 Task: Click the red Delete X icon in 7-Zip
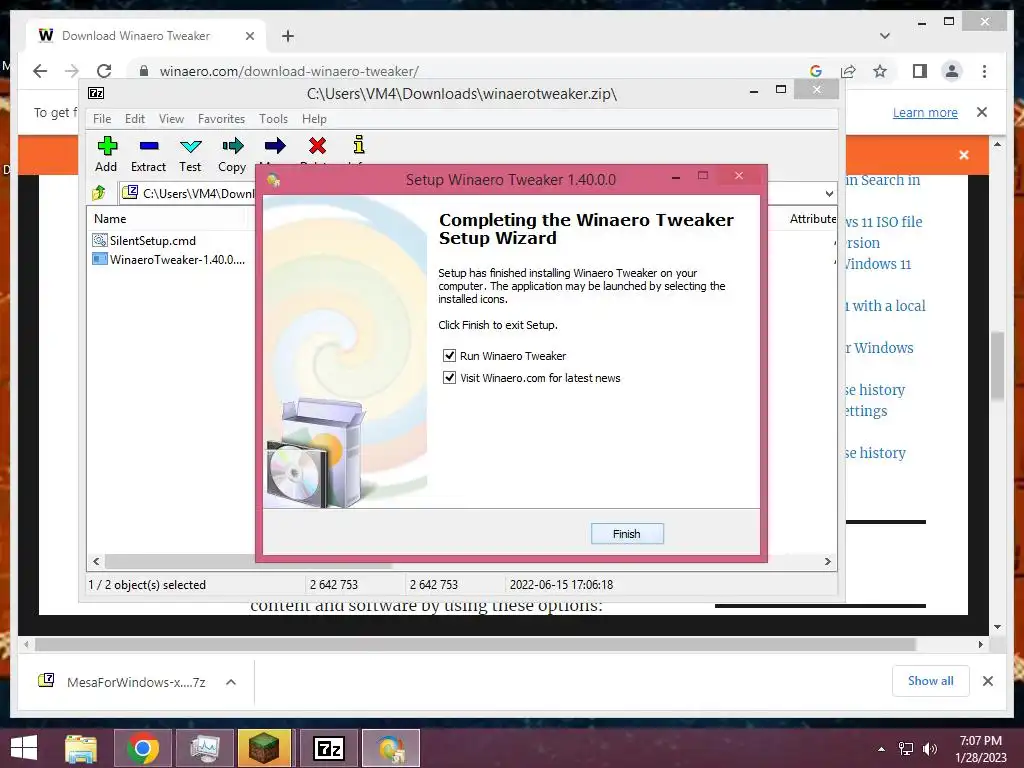tap(317, 146)
